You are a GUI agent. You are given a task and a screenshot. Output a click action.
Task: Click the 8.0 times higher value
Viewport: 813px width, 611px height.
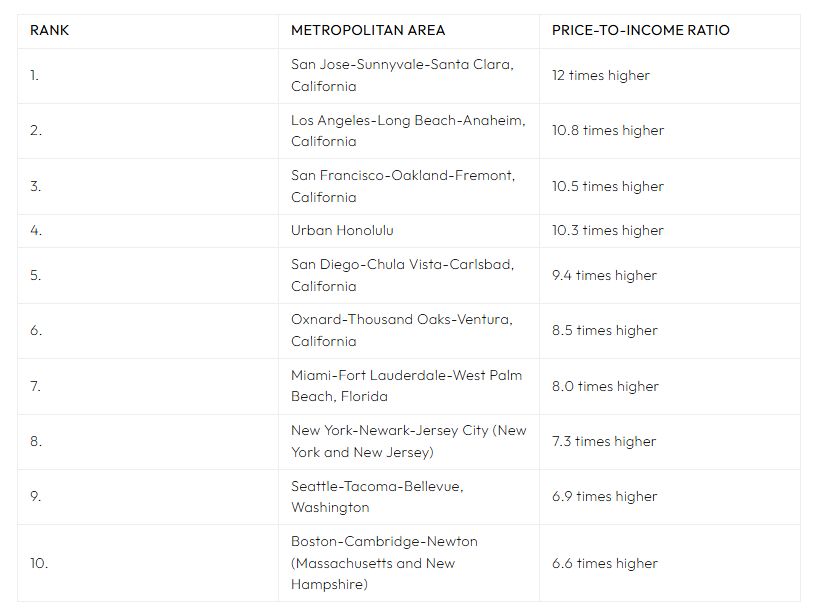605,386
